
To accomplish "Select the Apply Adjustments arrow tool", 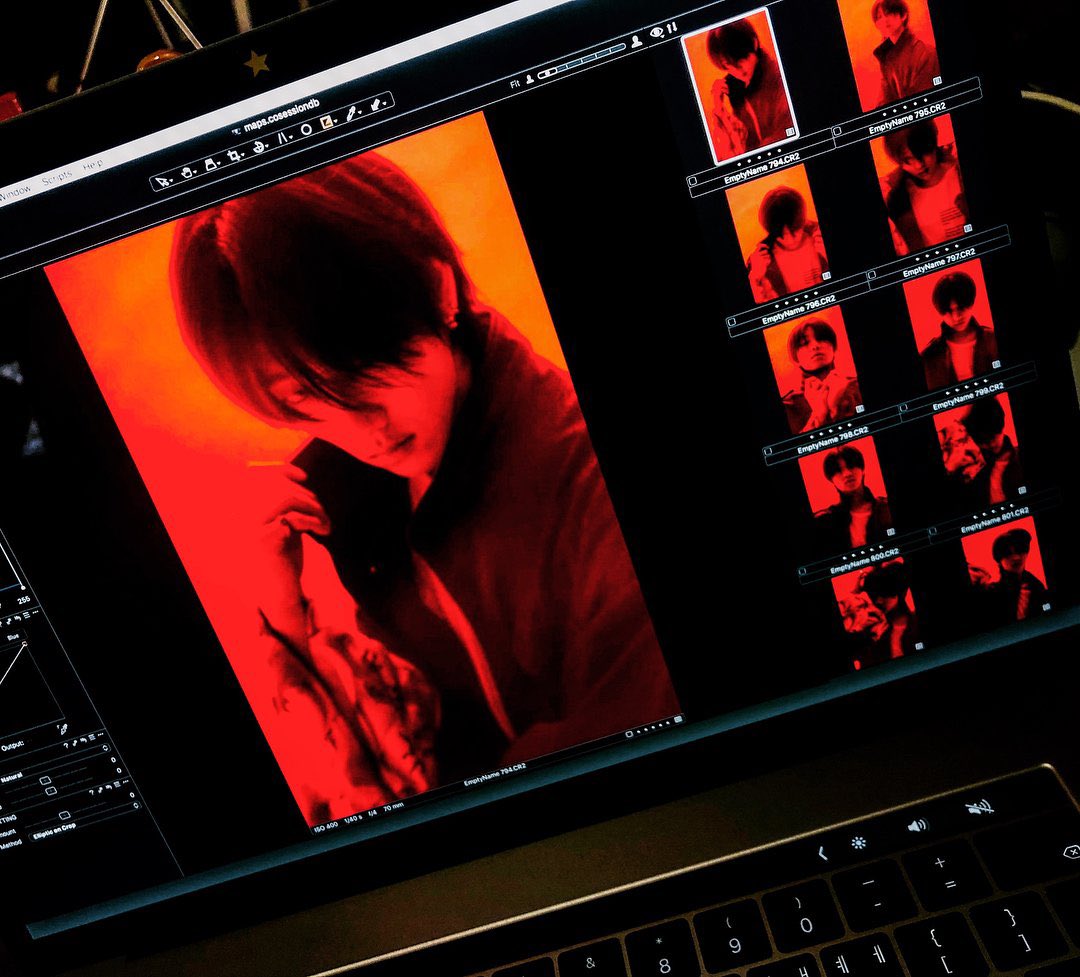I will pos(375,105).
